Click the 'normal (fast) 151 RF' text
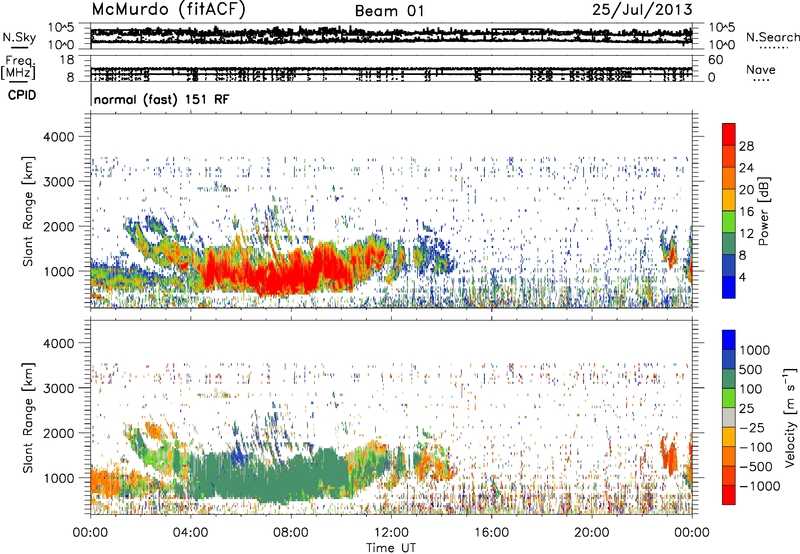The image size is (800, 554). pos(162,99)
